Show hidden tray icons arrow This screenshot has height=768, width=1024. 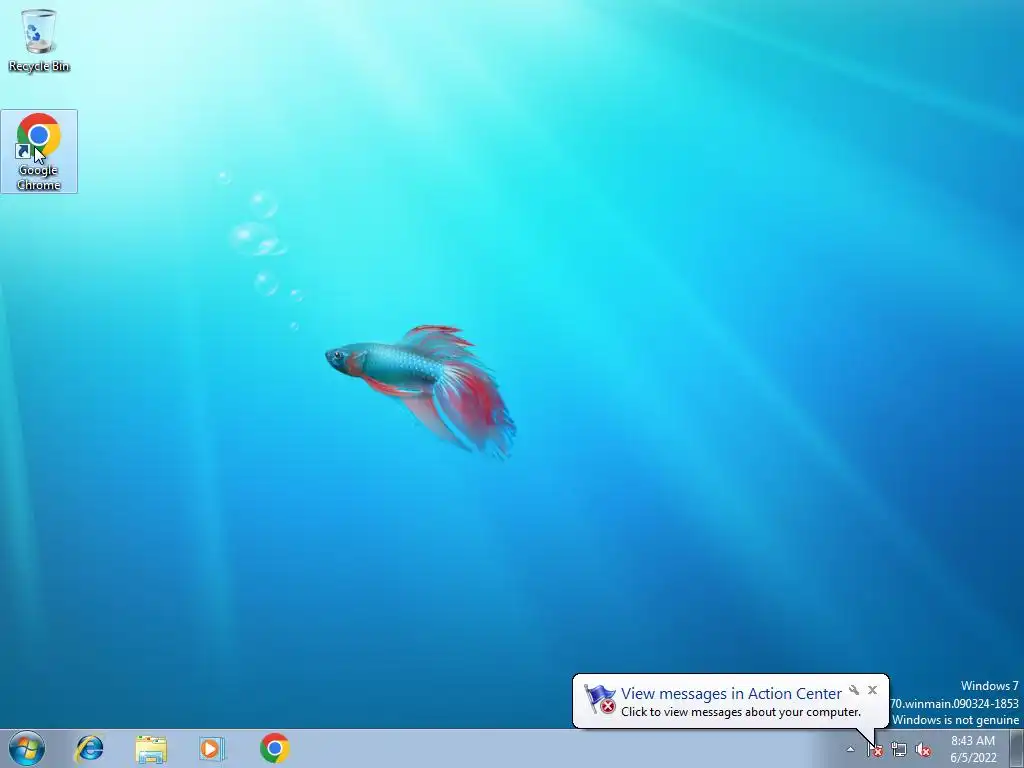coord(850,749)
